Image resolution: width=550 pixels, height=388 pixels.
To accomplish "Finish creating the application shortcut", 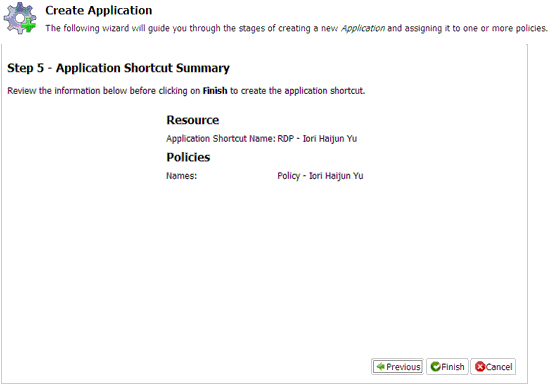I will pyautogui.click(x=447, y=367).
